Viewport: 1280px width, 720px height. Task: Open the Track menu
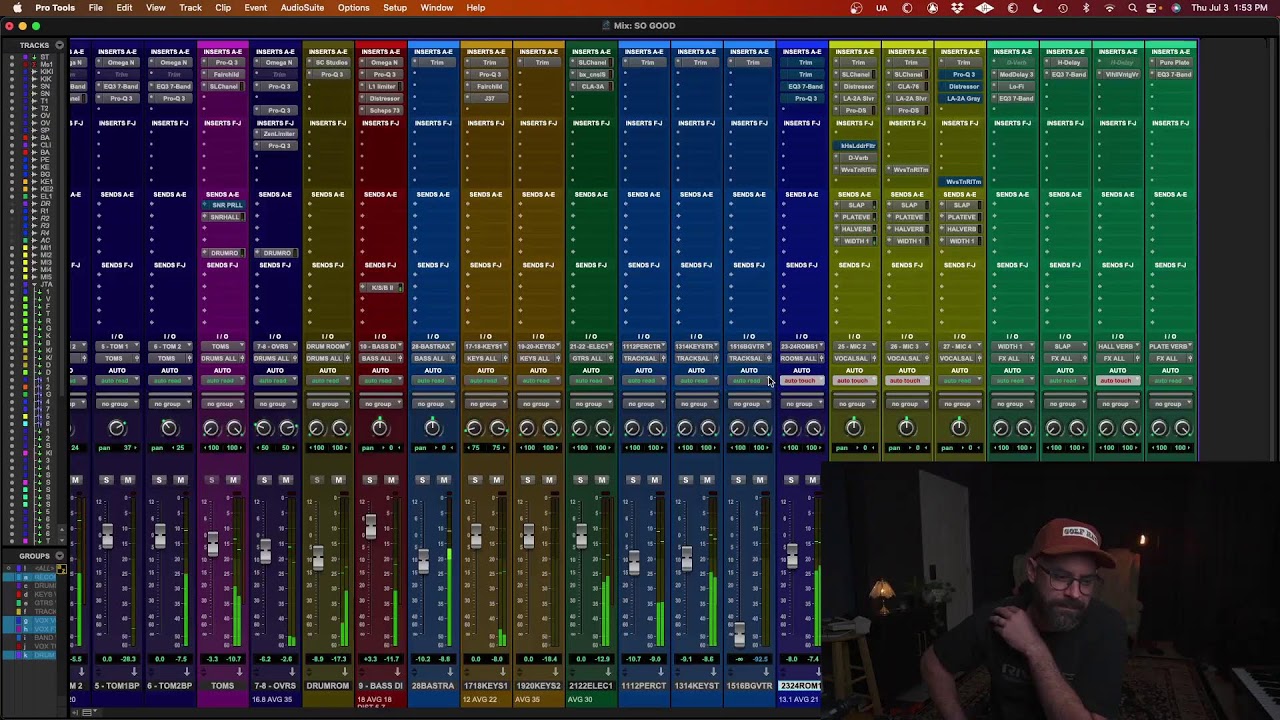click(190, 8)
